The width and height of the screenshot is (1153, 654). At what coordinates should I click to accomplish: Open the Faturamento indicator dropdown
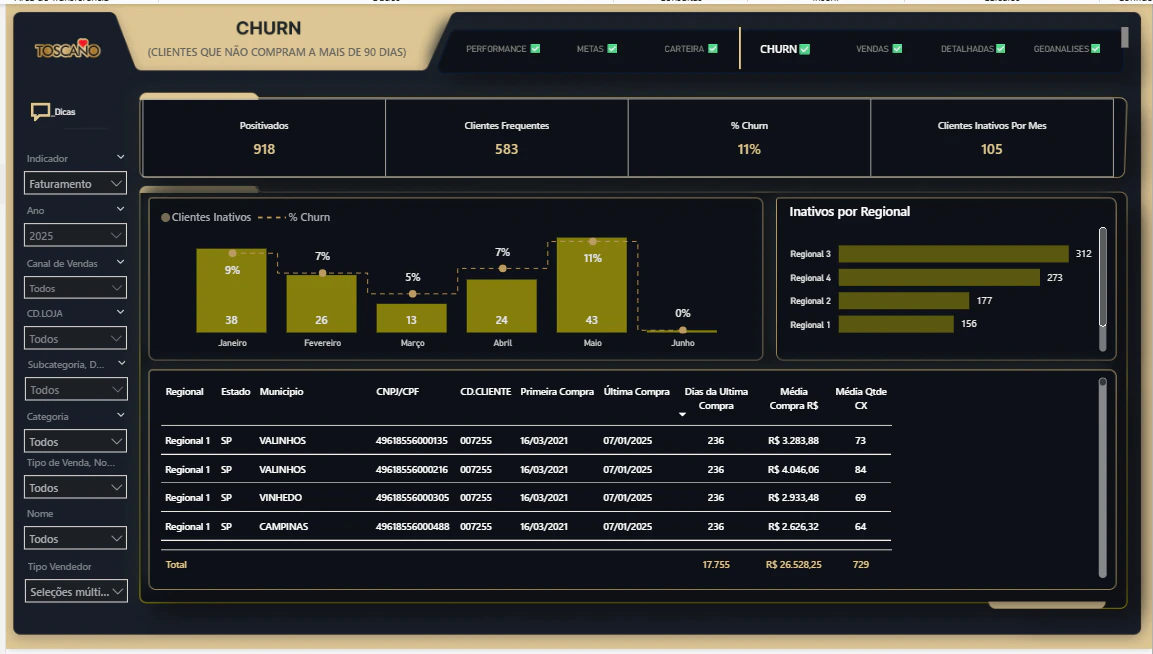pos(75,183)
